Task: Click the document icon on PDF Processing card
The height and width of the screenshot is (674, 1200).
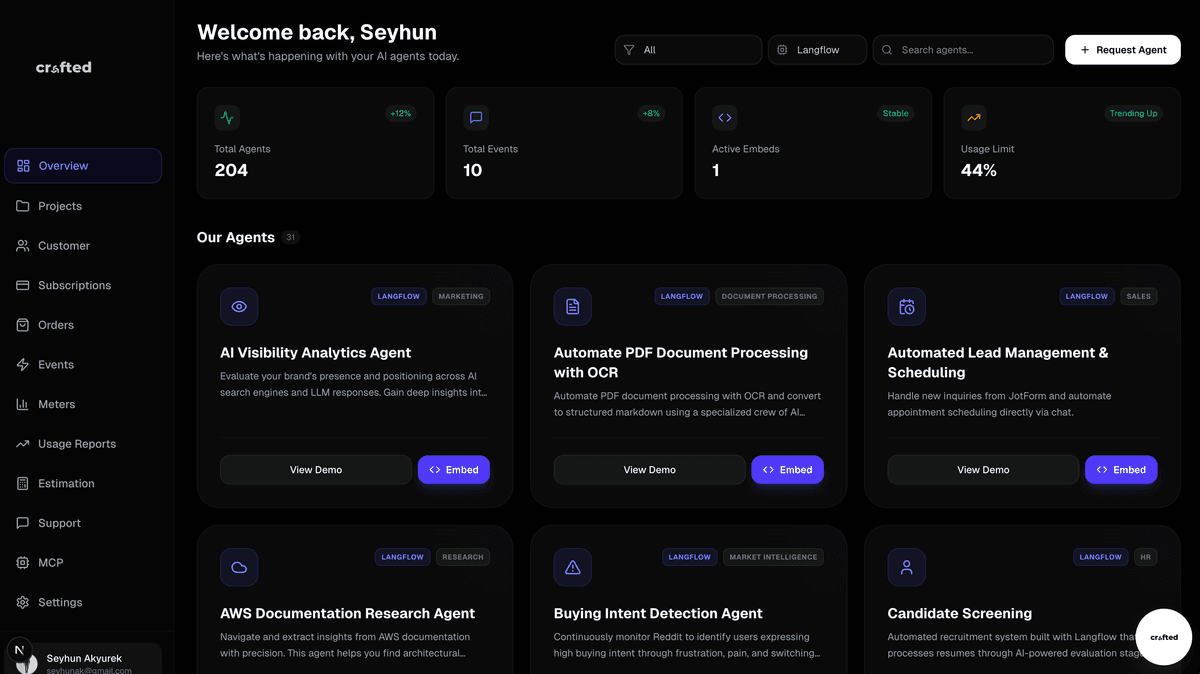Action: pos(572,307)
